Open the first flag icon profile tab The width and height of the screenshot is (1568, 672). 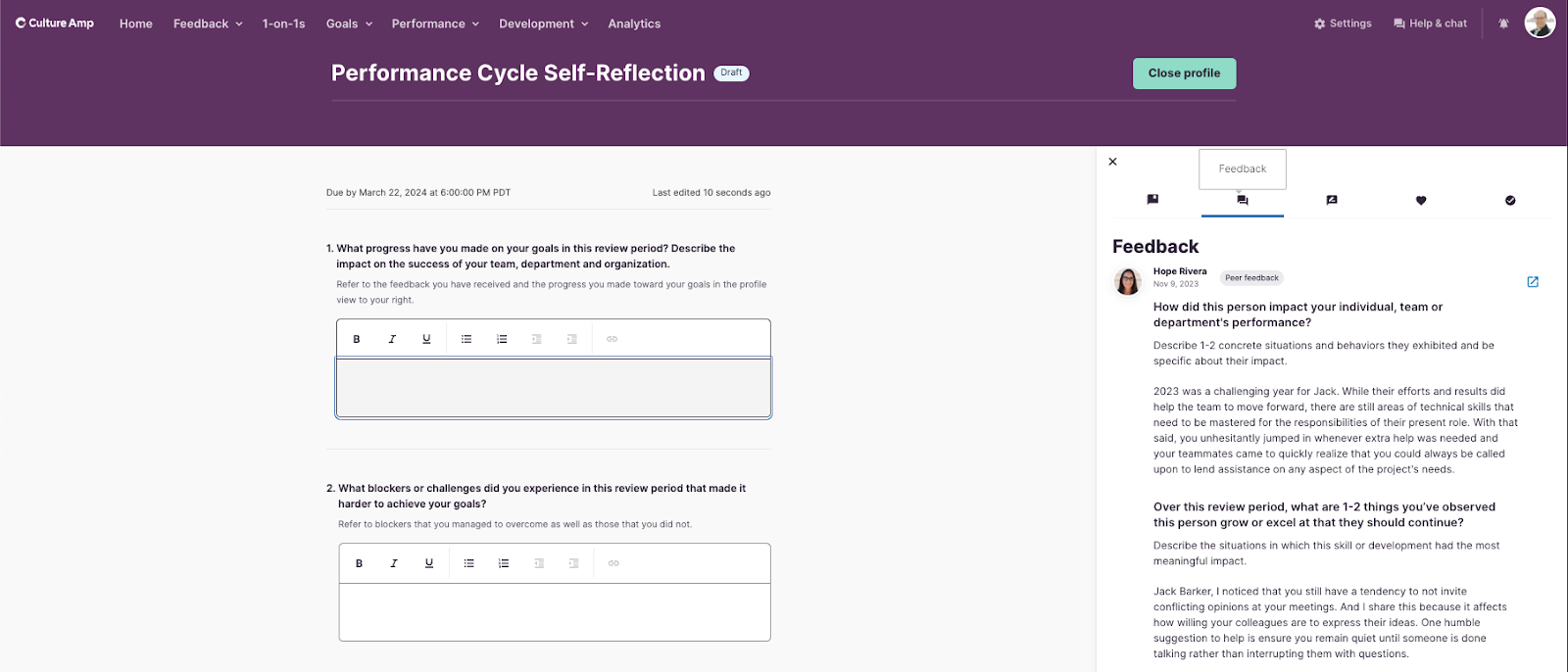tap(1152, 200)
